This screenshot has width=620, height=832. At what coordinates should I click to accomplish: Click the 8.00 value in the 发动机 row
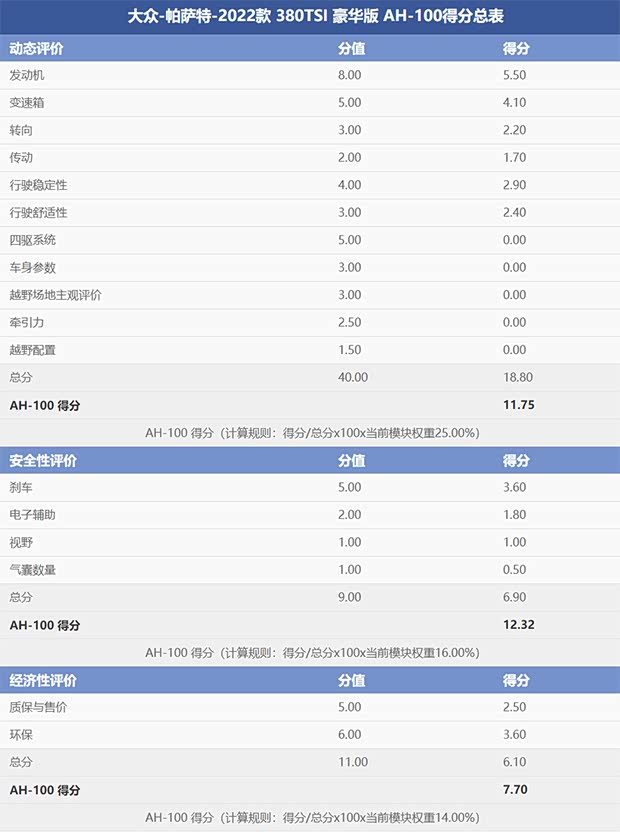pyautogui.click(x=349, y=75)
